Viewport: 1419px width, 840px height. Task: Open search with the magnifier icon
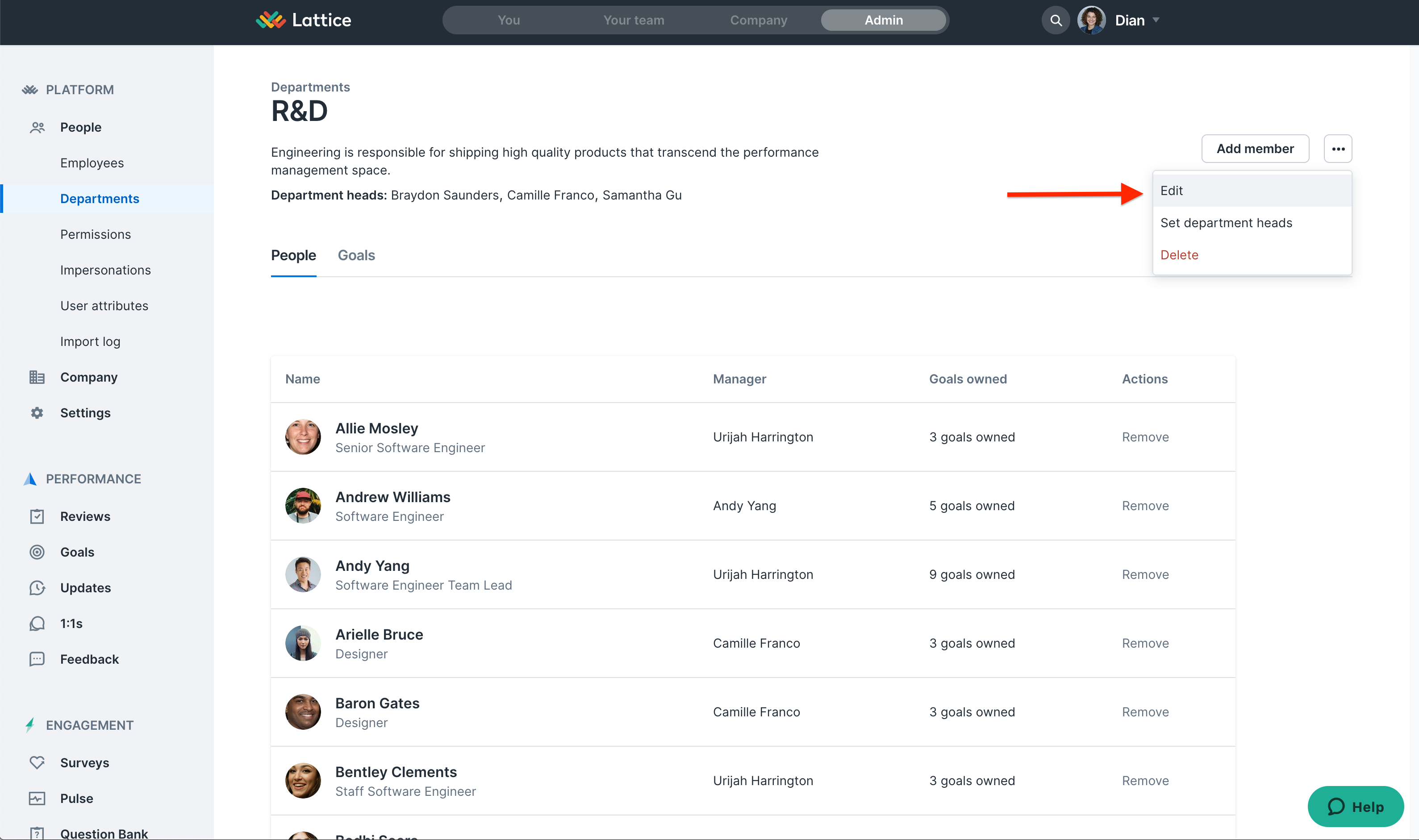[x=1056, y=21]
